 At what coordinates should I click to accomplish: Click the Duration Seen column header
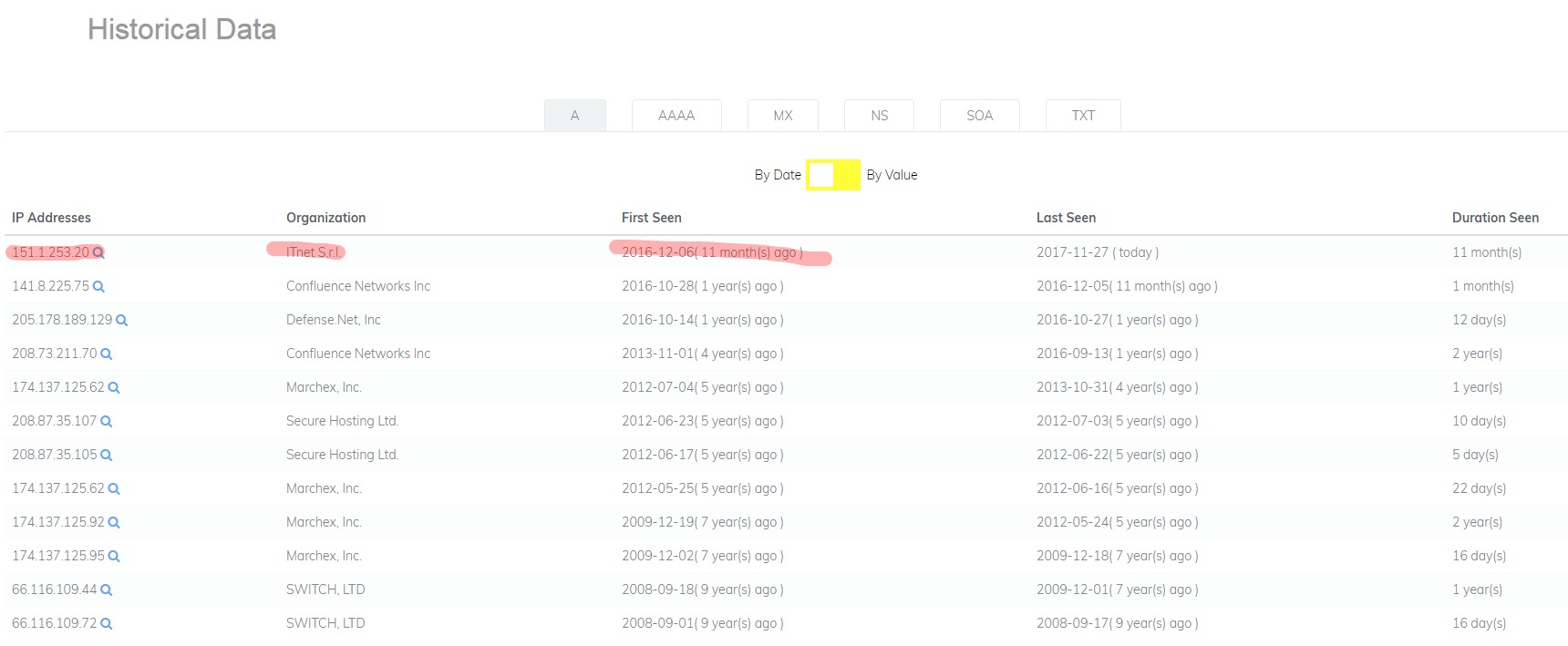pos(1496,218)
